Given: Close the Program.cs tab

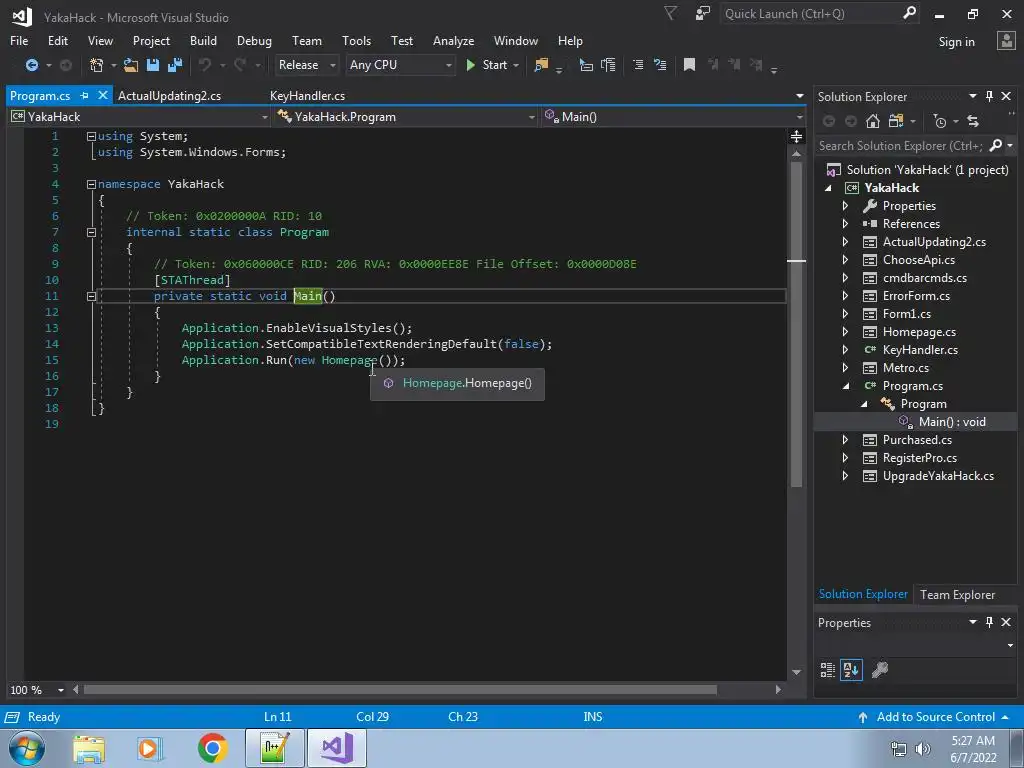Looking at the screenshot, I should coord(103,95).
